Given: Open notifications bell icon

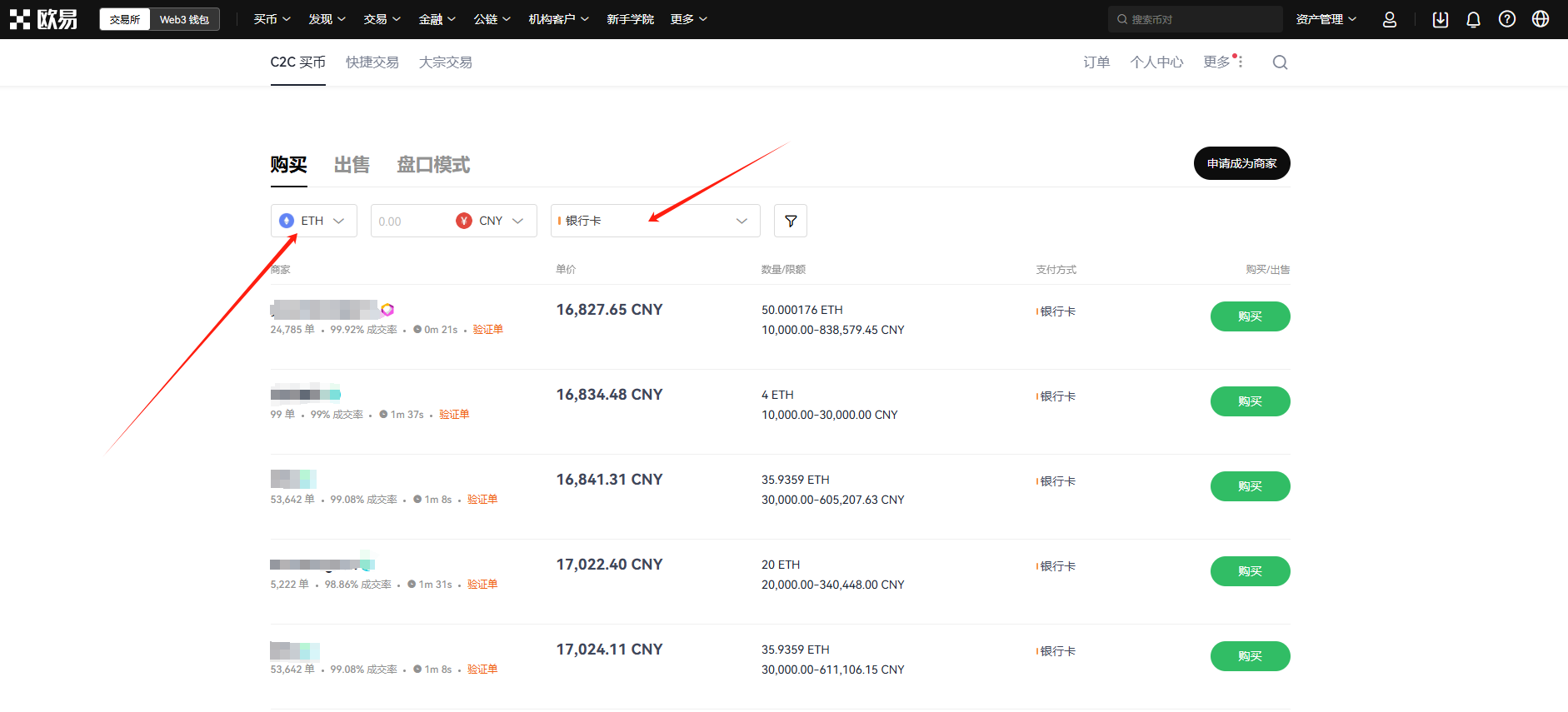Looking at the screenshot, I should (x=1473, y=19).
